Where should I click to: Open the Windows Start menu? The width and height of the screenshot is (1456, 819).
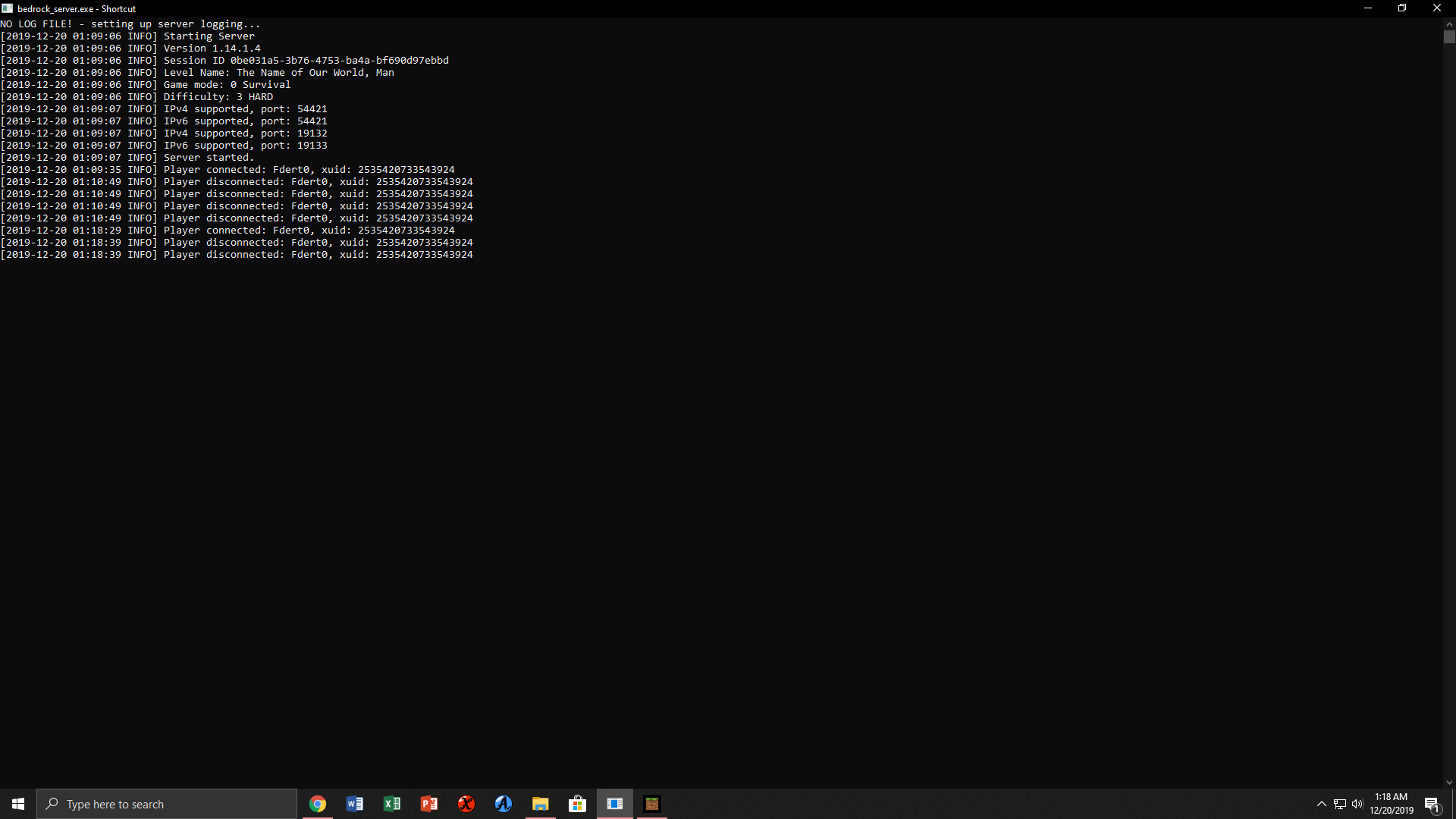[18, 804]
